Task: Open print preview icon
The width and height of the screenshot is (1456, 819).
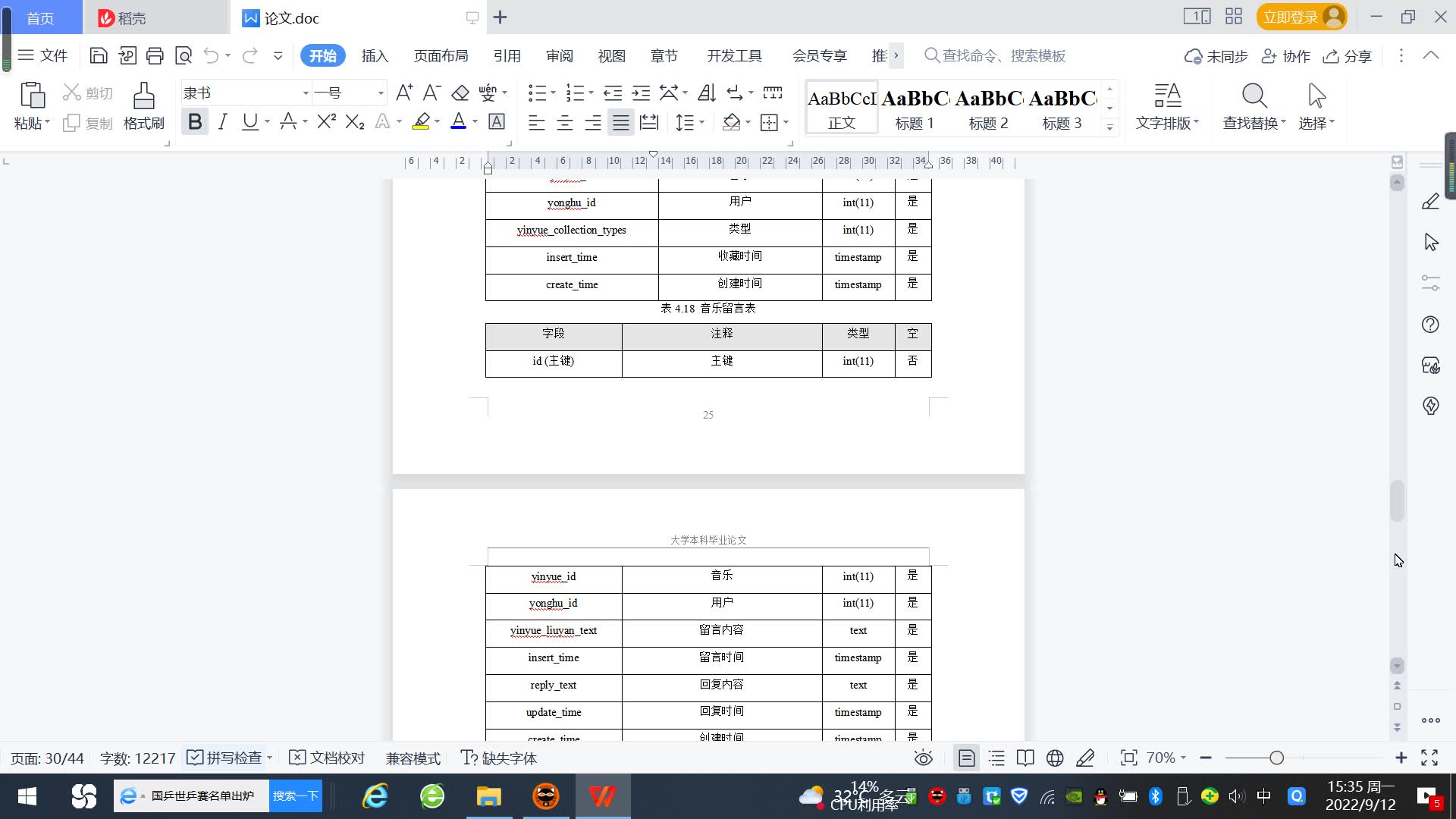Action: (x=184, y=55)
